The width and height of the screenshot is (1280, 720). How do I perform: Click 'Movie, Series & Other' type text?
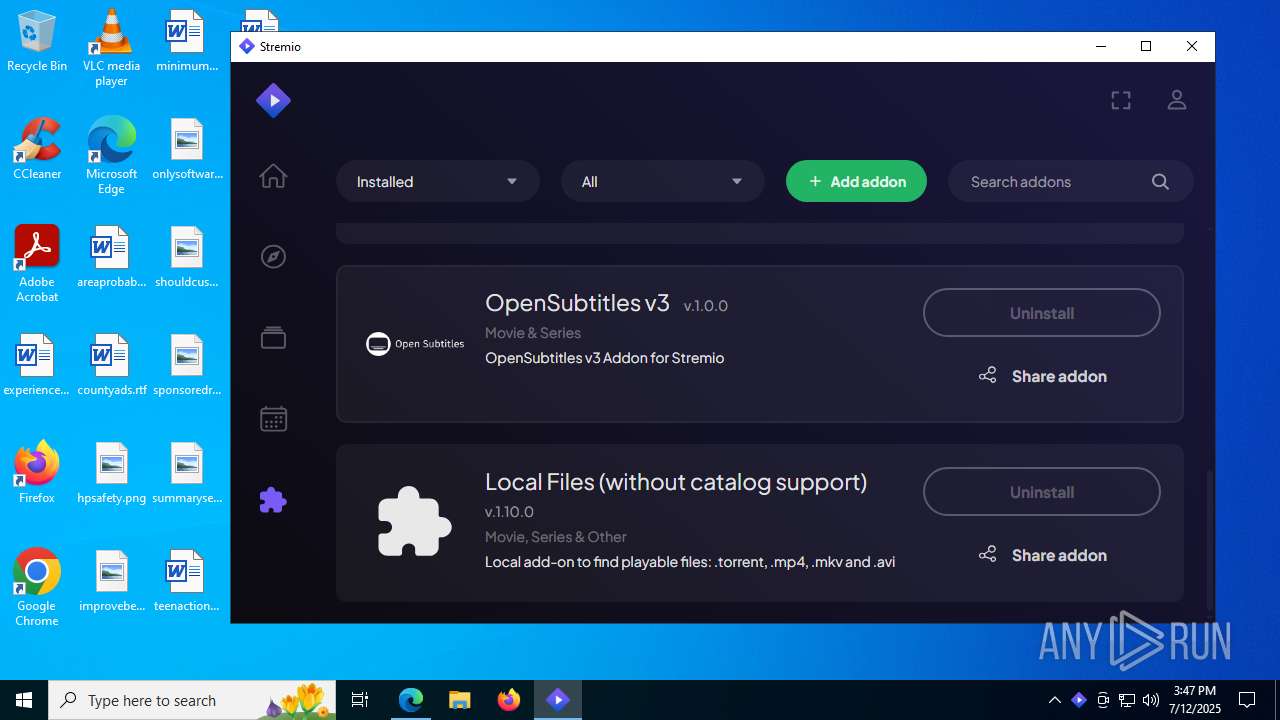[x=556, y=537]
